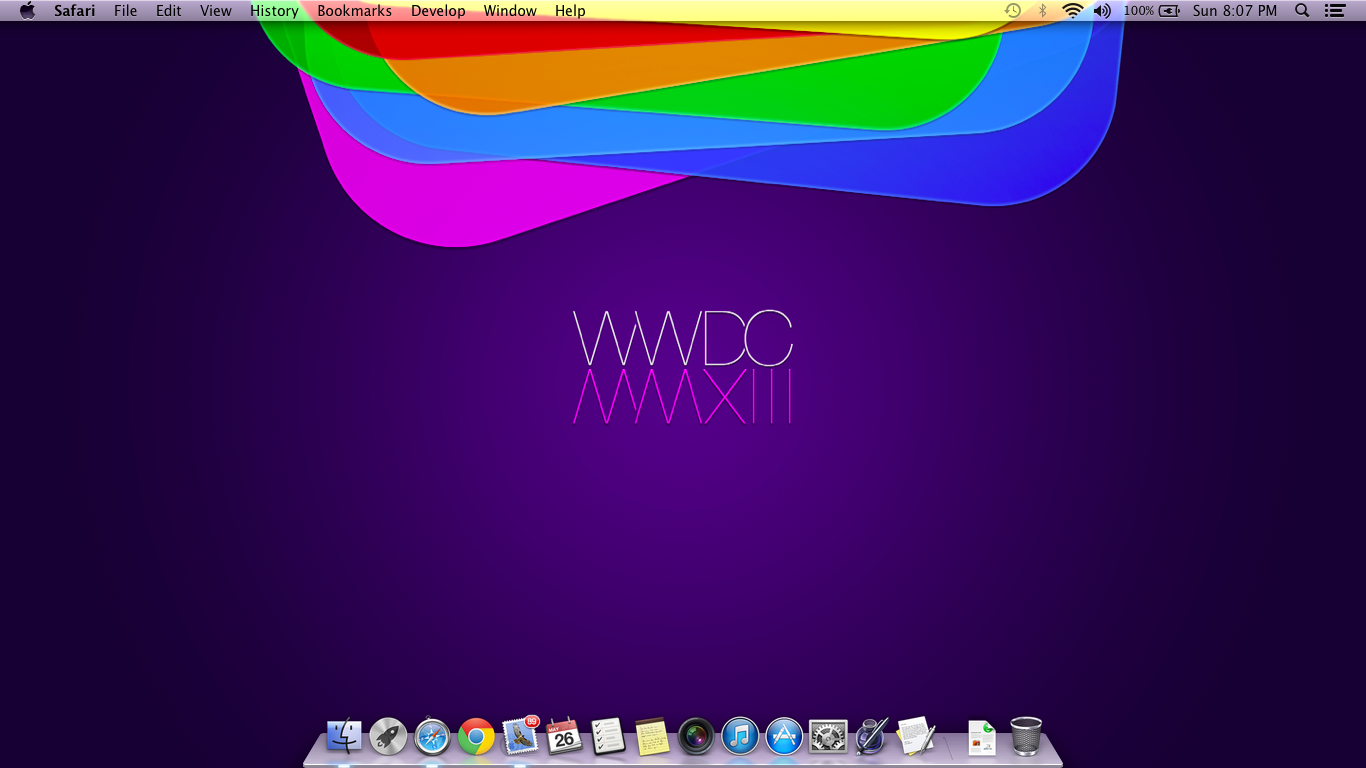Viewport: 1366px width, 768px height.
Task: Launch the ink pen app icon in dock
Action: point(872,737)
